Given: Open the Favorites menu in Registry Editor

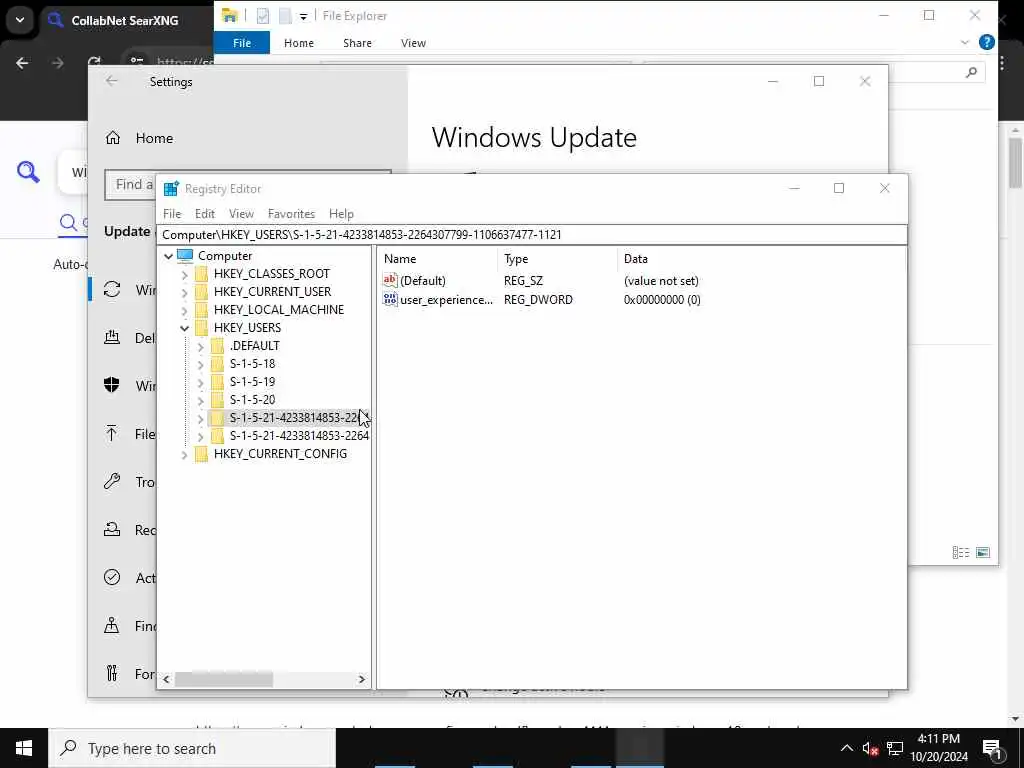Looking at the screenshot, I should (291, 214).
